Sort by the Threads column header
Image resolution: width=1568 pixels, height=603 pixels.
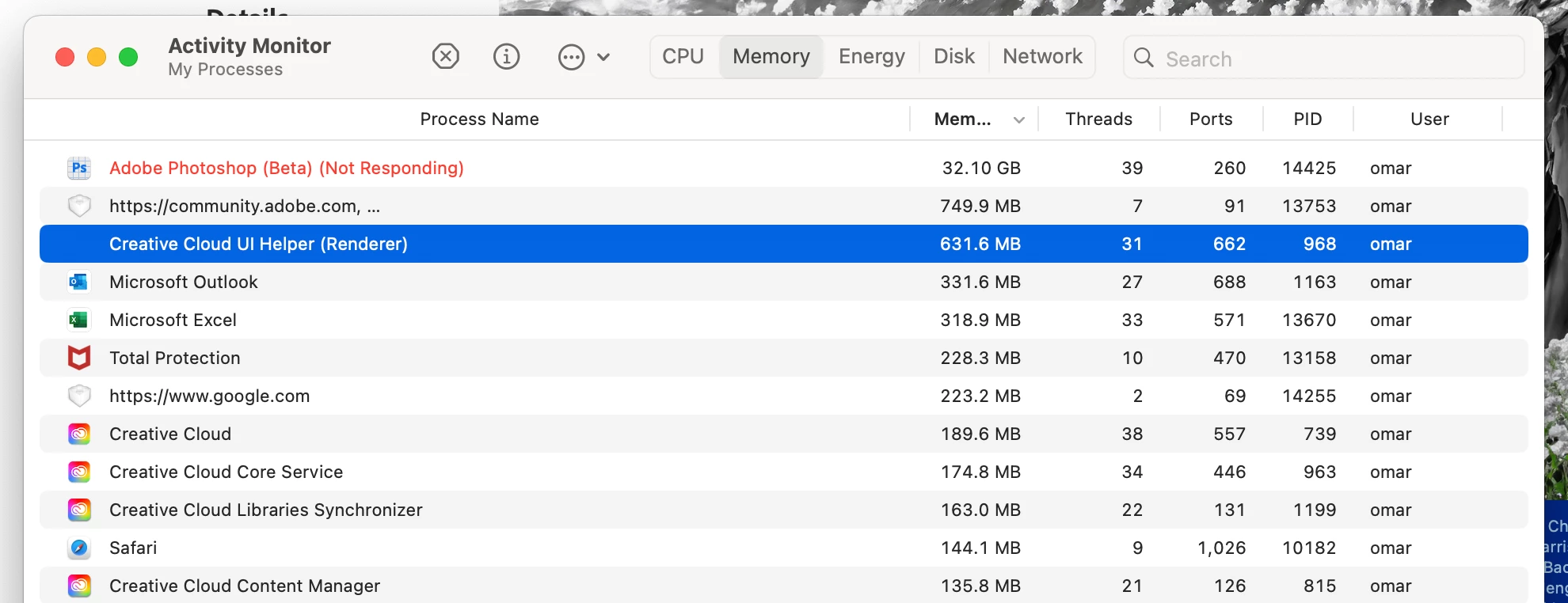coord(1098,119)
